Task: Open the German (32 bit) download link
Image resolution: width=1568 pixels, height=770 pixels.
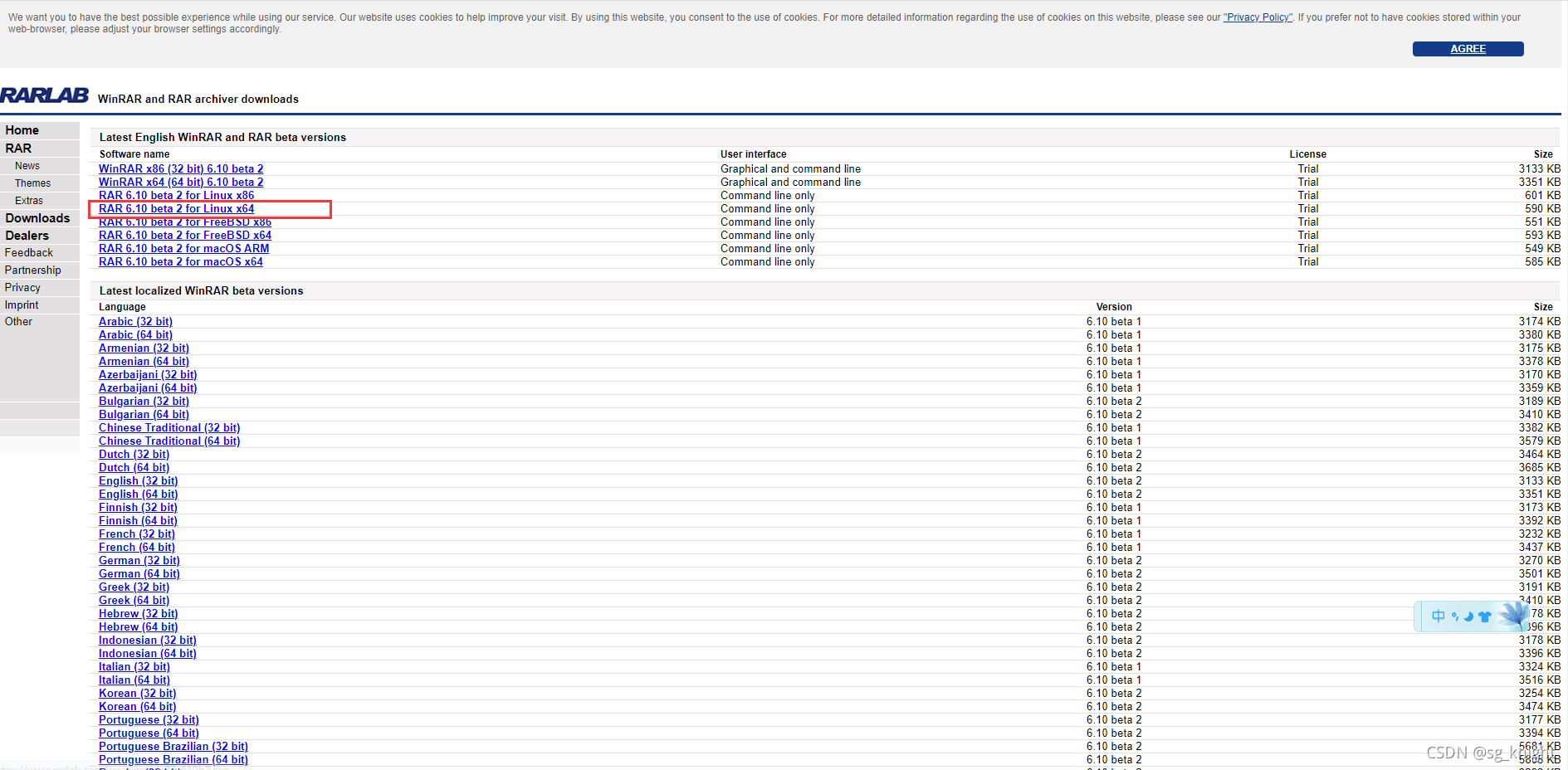Action: pos(139,560)
